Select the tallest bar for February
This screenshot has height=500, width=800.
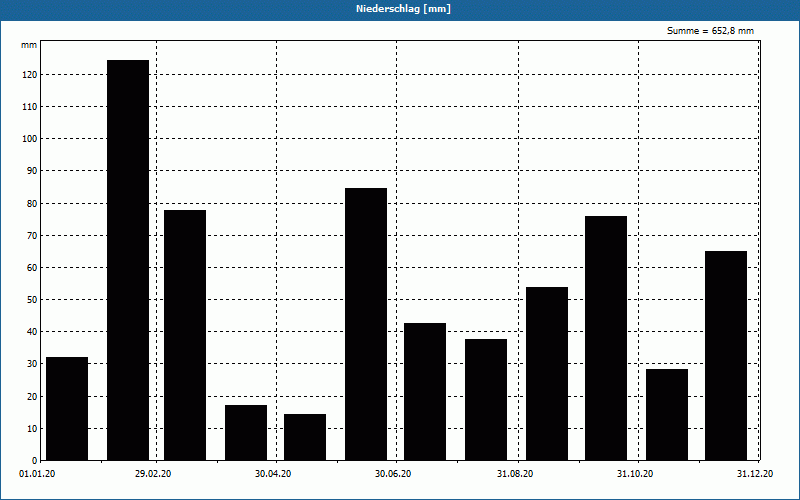pyautogui.click(x=128, y=260)
